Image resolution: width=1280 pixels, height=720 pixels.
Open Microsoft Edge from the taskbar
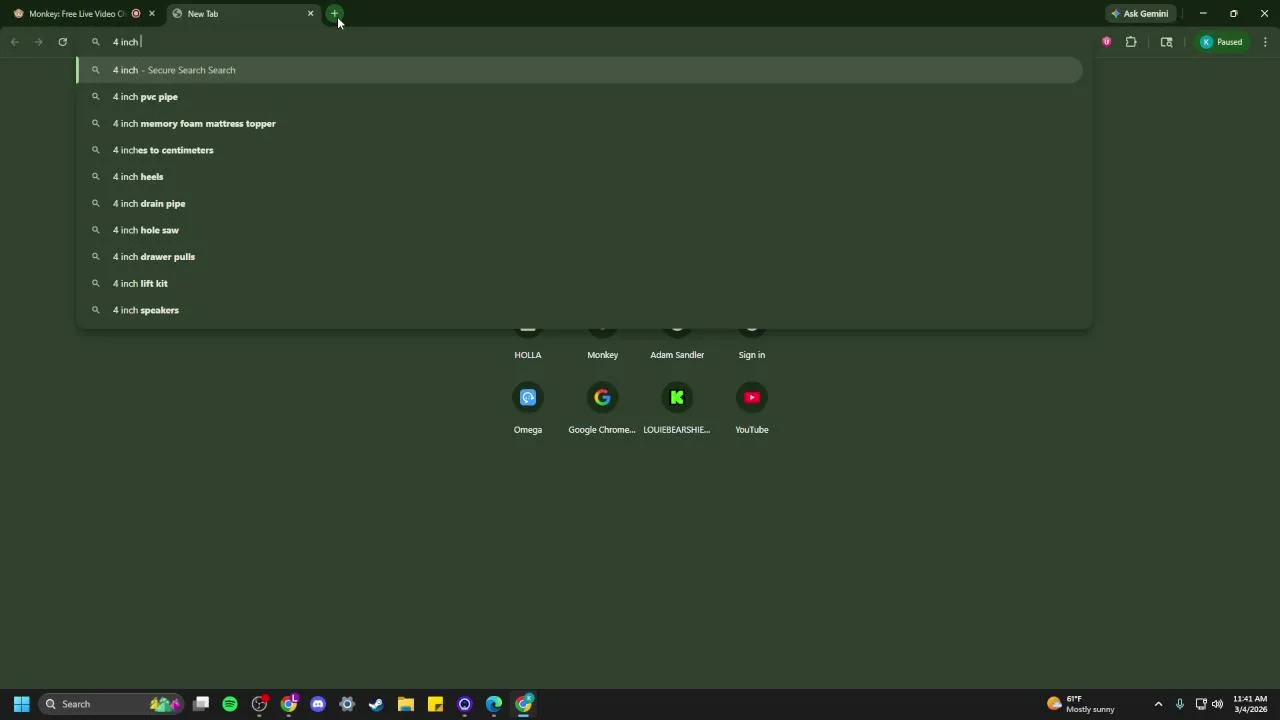[494, 704]
